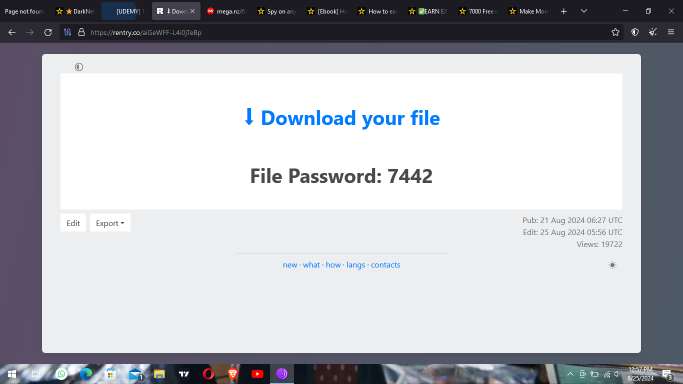Open site security lock information
This screenshot has width=683, height=384.
click(x=81, y=32)
